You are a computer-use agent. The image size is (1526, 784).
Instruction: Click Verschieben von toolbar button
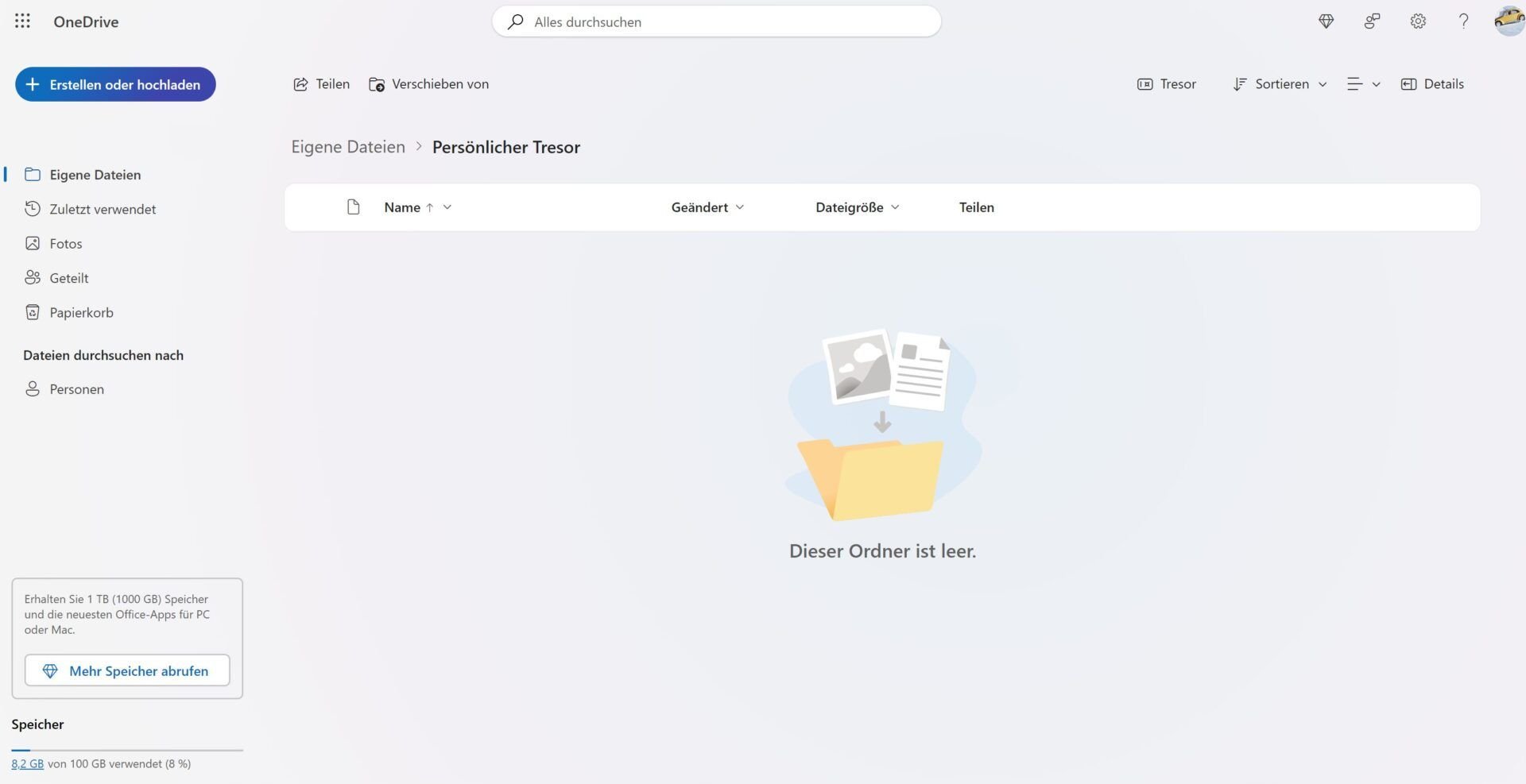pos(429,84)
